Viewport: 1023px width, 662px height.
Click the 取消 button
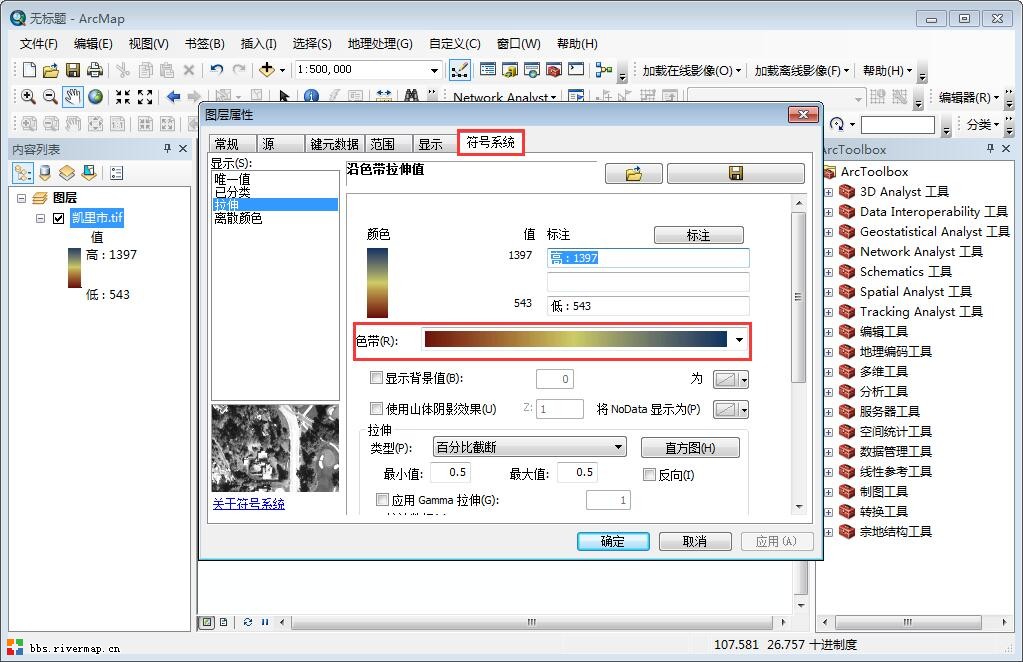click(695, 541)
